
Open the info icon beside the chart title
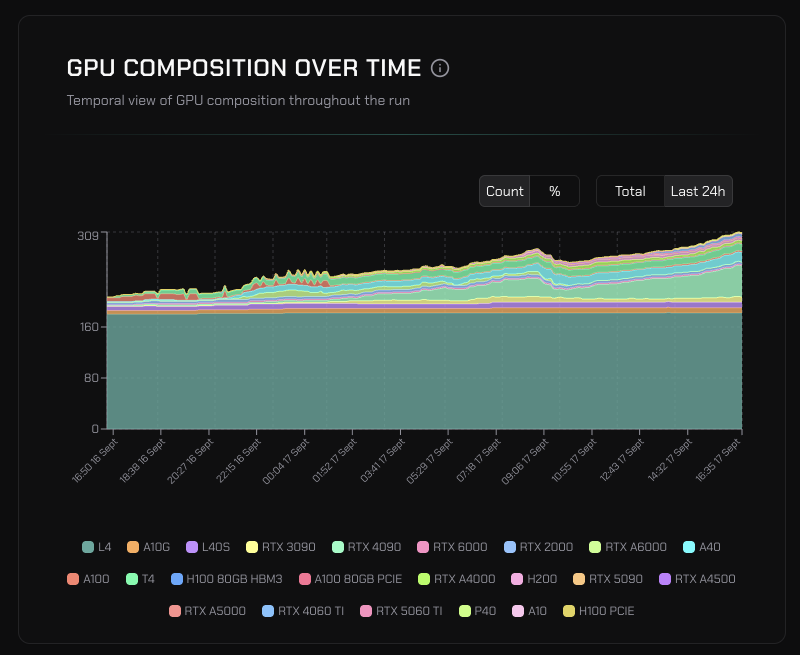(x=440, y=68)
